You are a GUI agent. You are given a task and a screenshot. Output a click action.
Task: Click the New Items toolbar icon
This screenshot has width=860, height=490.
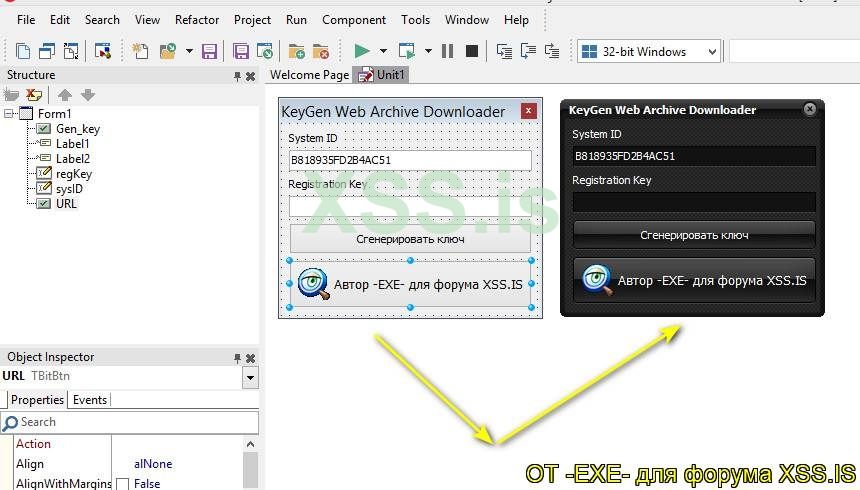coord(140,52)
